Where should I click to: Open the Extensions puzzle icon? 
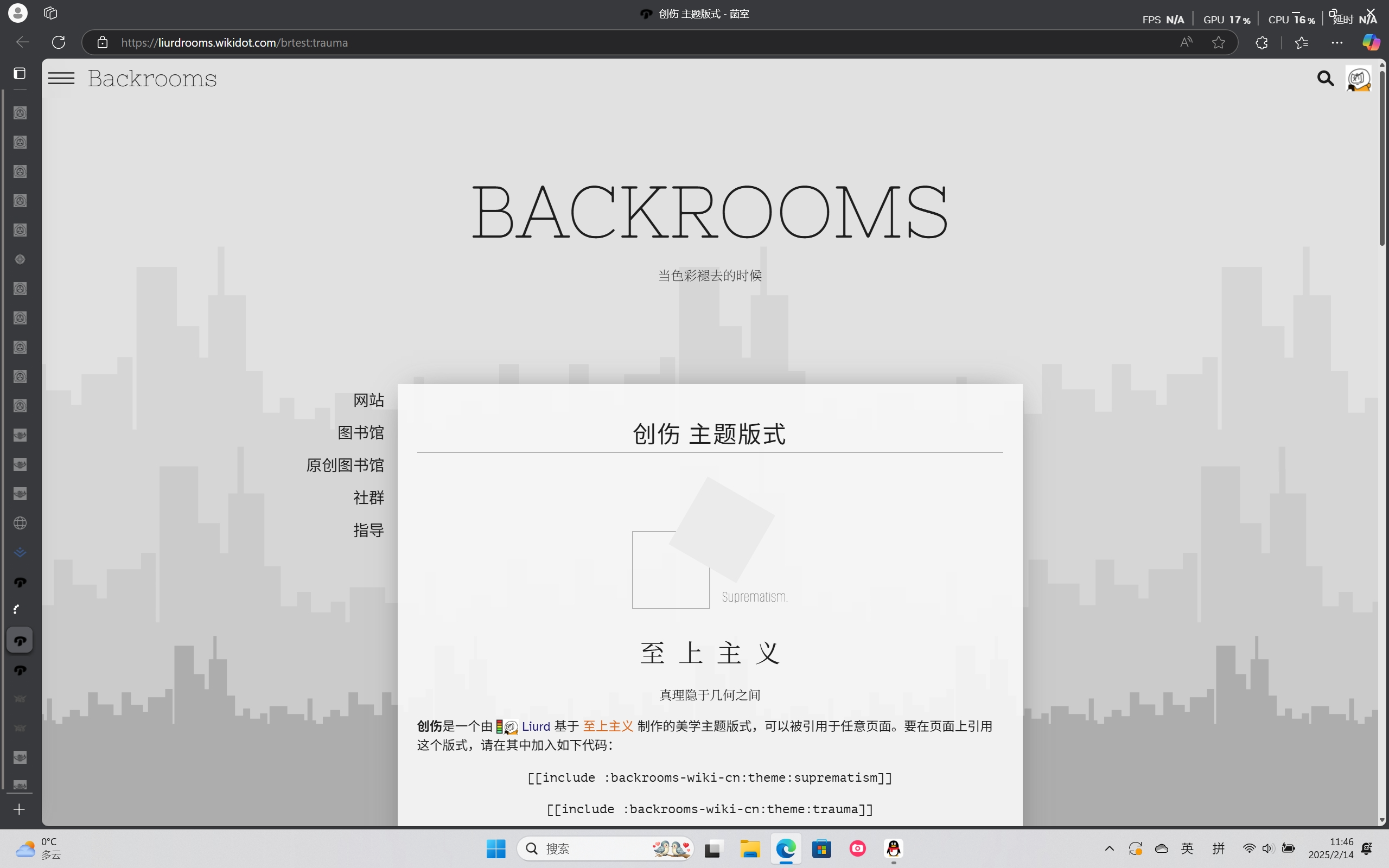[x=1261, y=42]
